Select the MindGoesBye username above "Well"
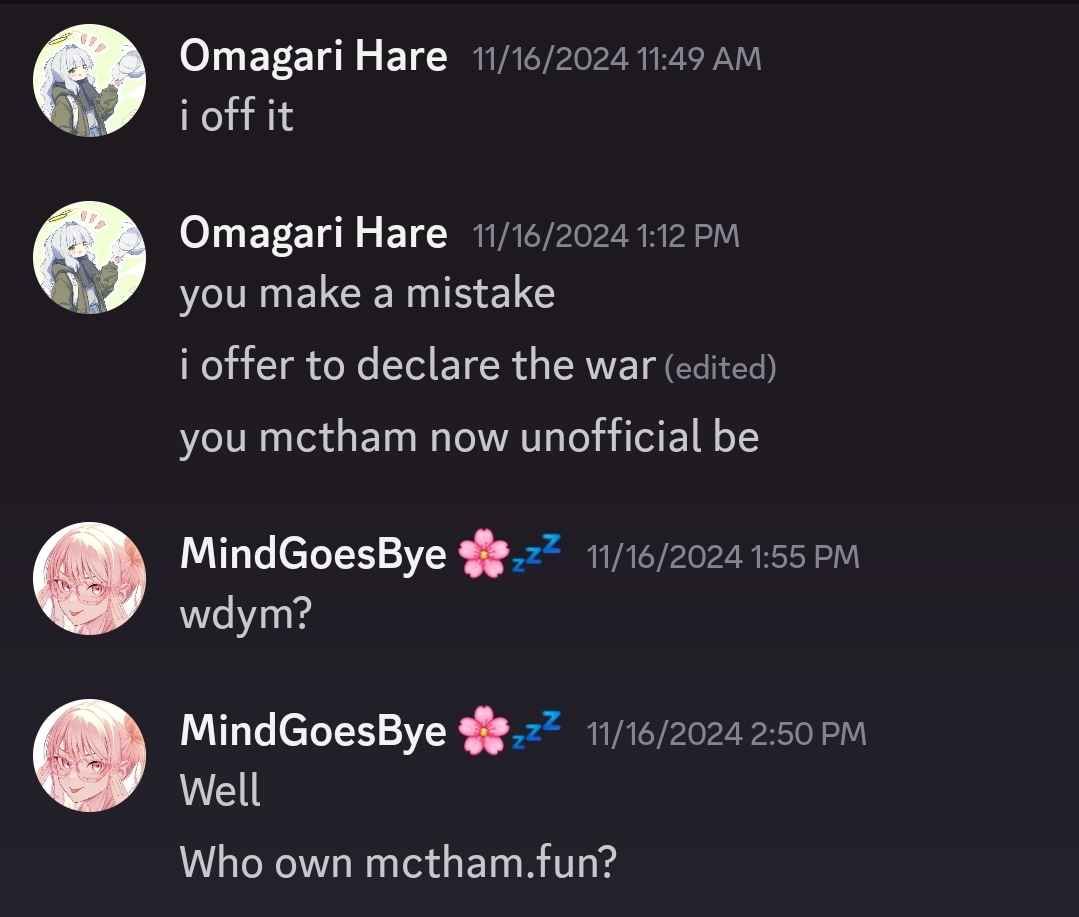 313,733
